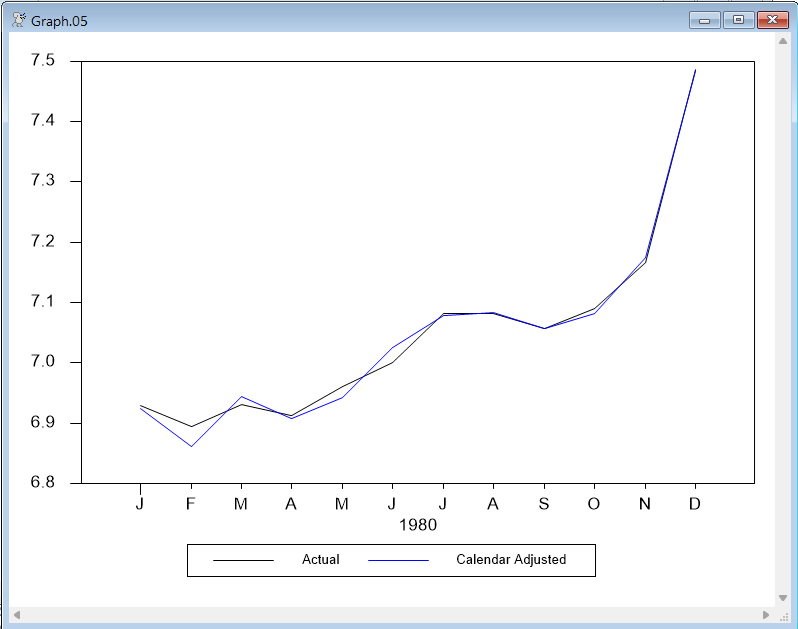Click the black line sample in legend
Viewport: 798px width, 629px height.
243,560
